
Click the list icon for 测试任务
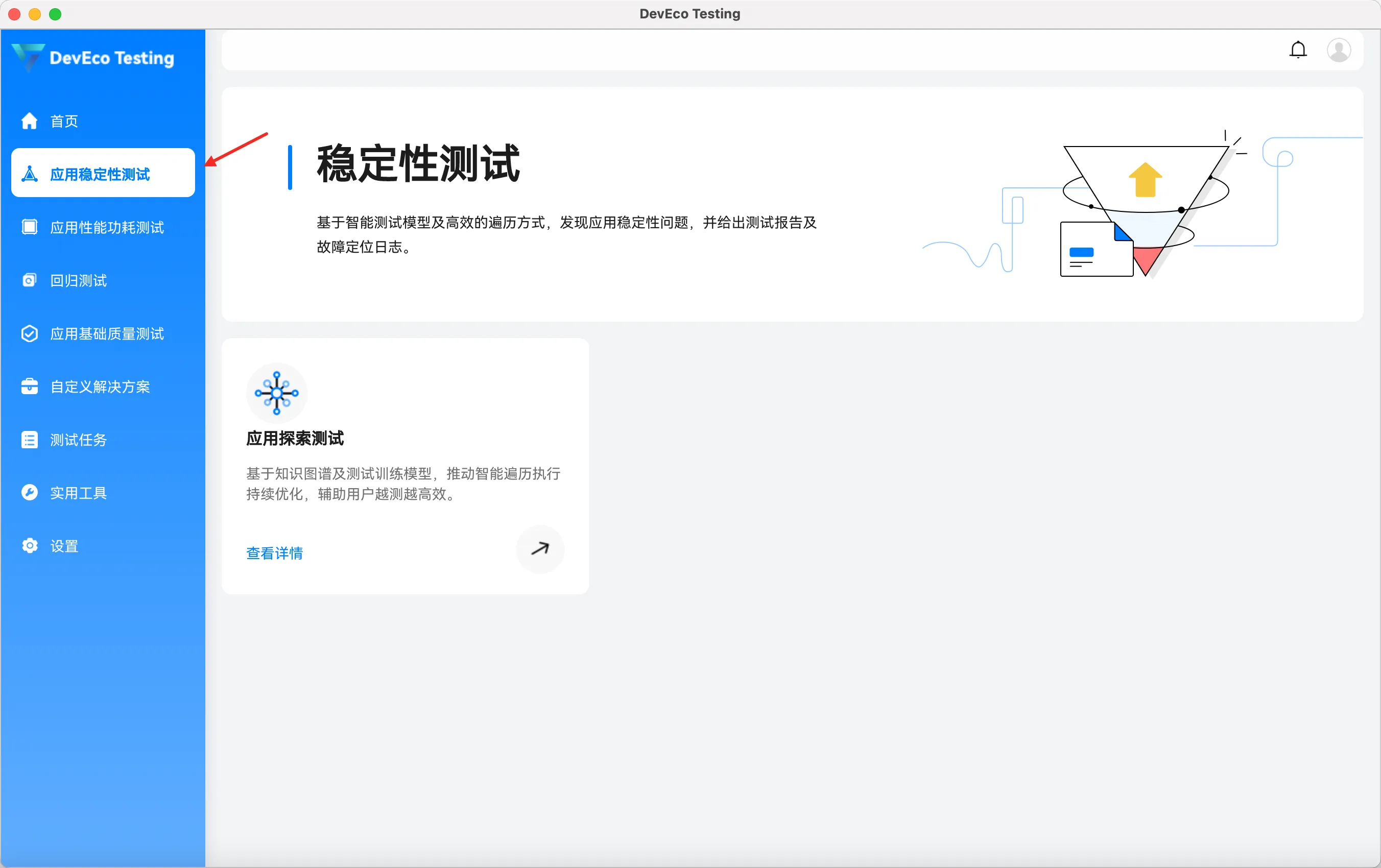tap(29, 440)
